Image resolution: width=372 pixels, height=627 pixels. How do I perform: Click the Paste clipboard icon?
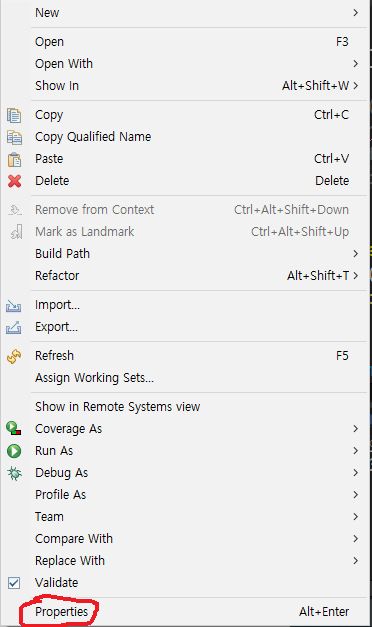tap(14, 160)
